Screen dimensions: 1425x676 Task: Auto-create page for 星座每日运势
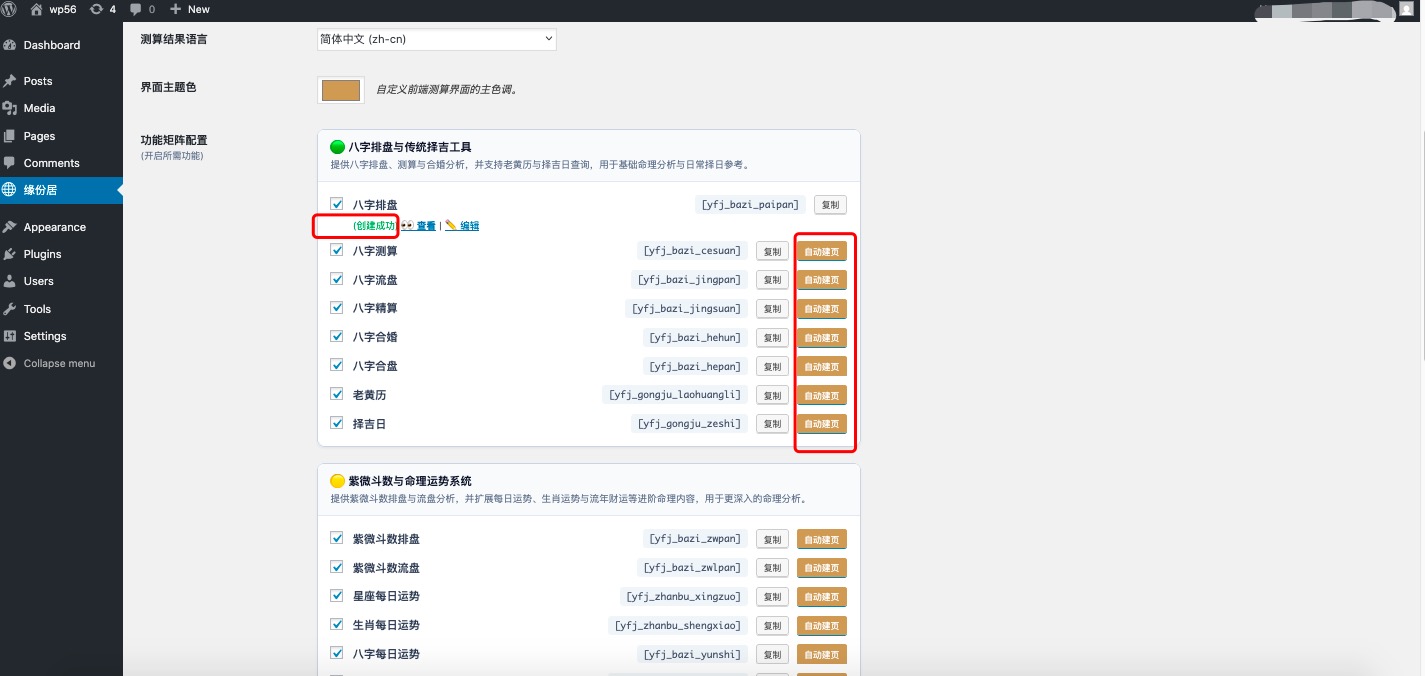pyautogui.click(x=822, y=597)
